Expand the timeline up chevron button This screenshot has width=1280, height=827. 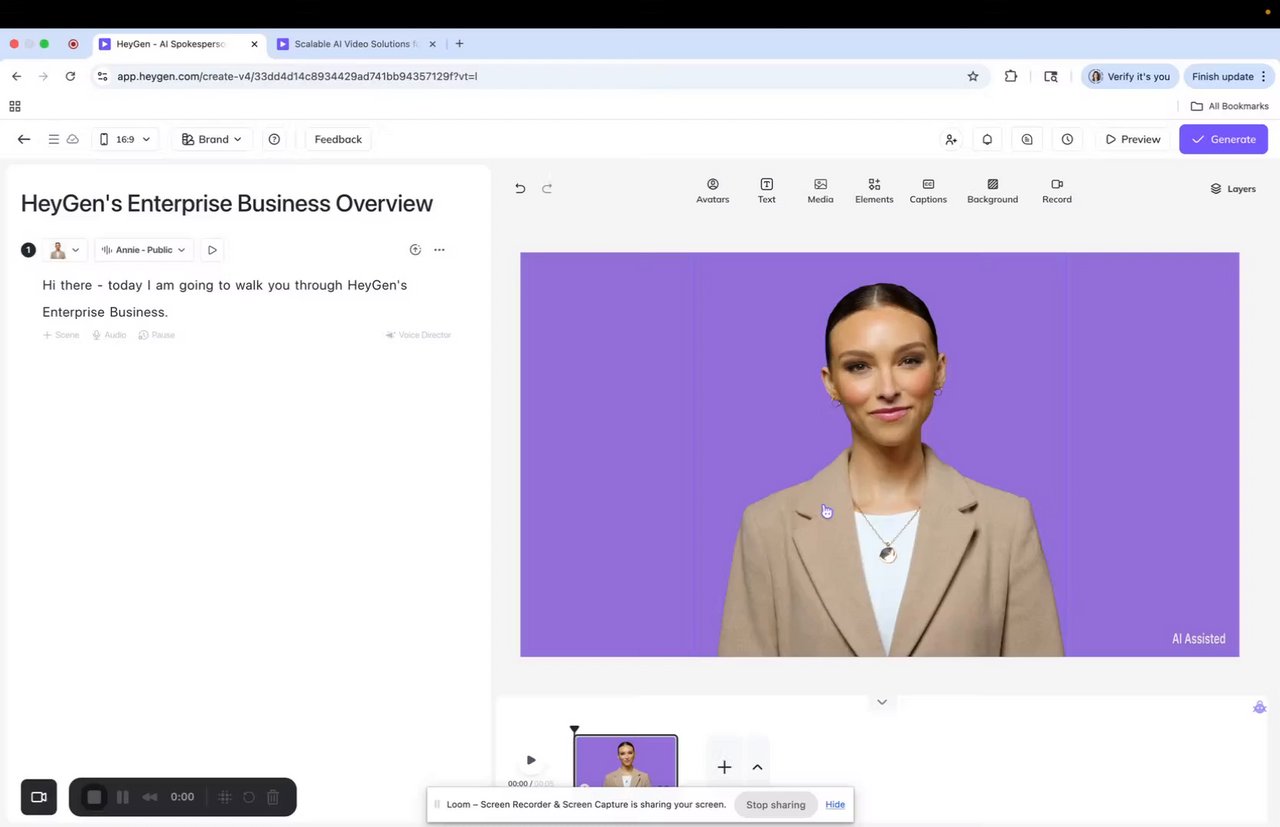click(x=757, y=767)
